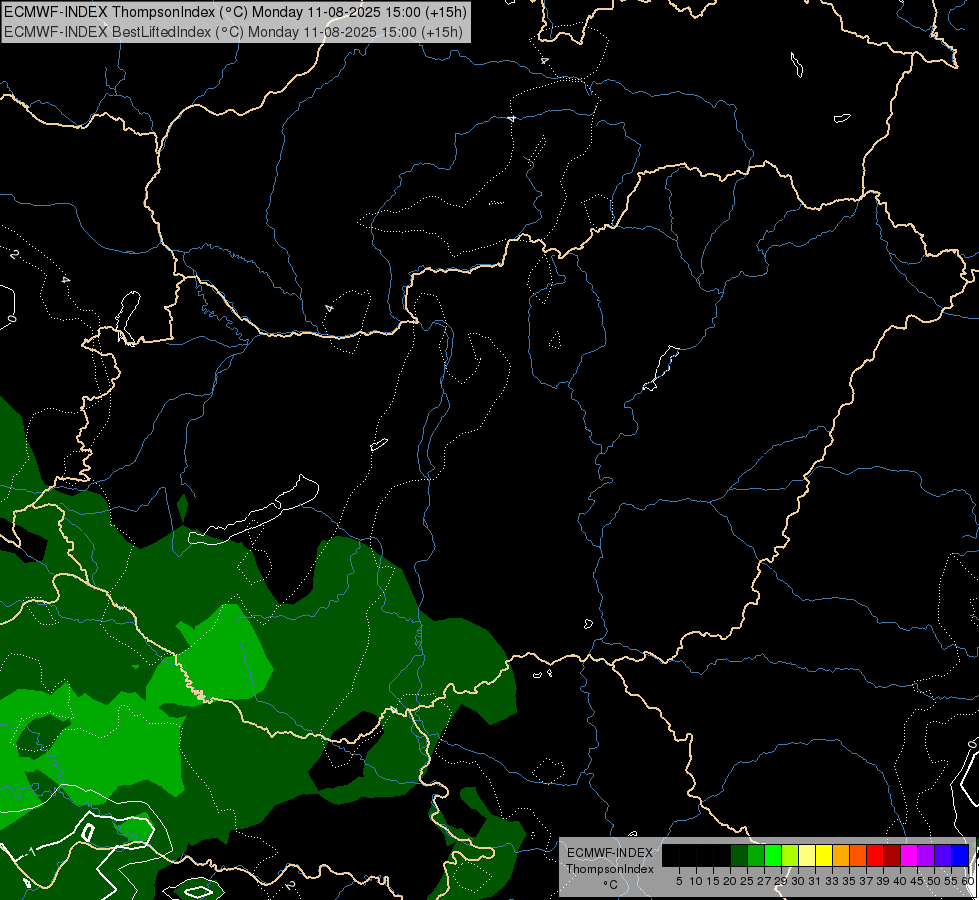The width and height of the screenshot is (979, 900).
Task: Click the legend title 'ECMWF-INDEX'
Action: point(609,853)
